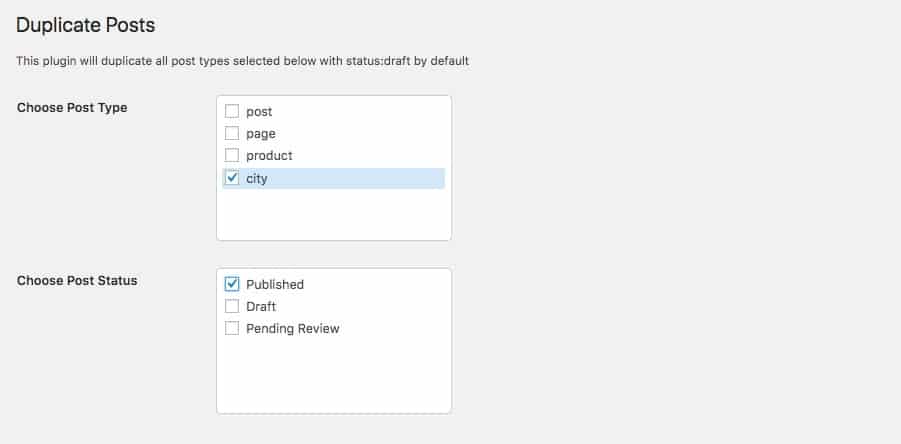Viewport: 901px width, 444px height.
Task: Click the Choose Post Type field label
Action: (72, 108)
